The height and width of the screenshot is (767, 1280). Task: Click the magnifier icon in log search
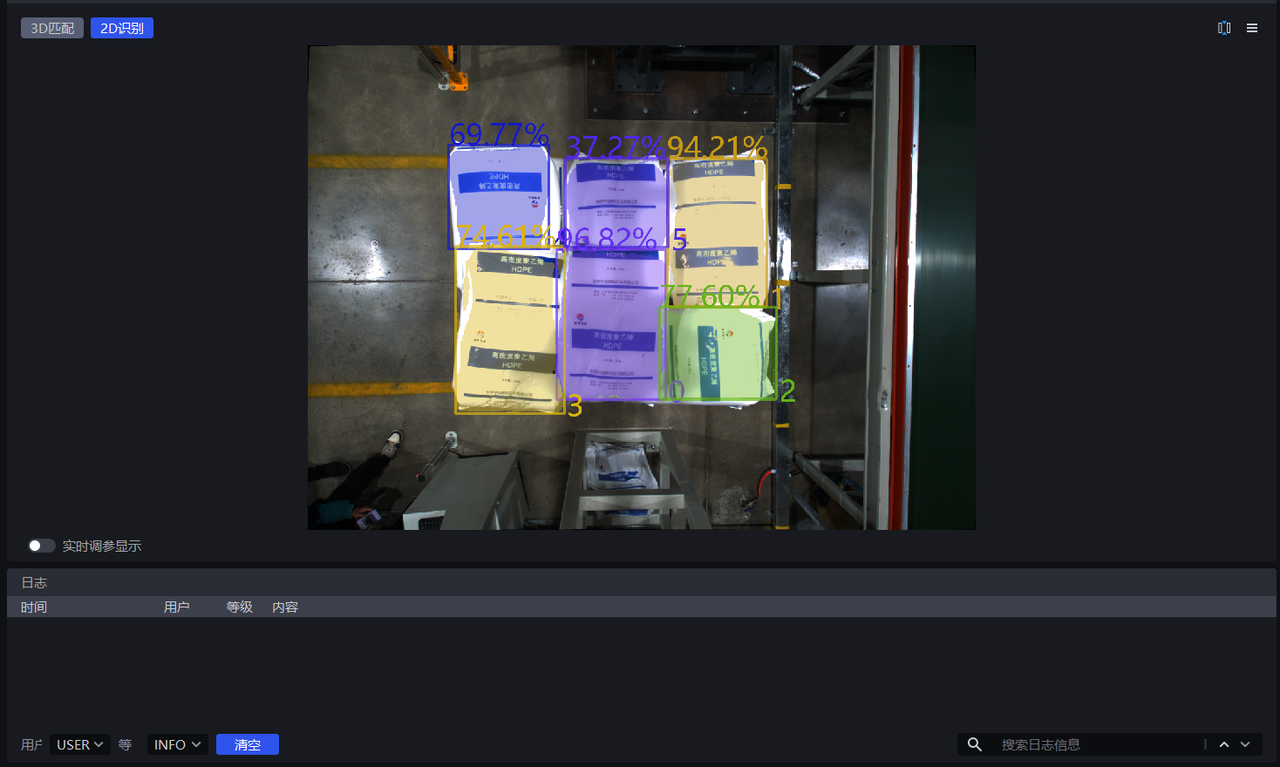click(x=975, y=744)
